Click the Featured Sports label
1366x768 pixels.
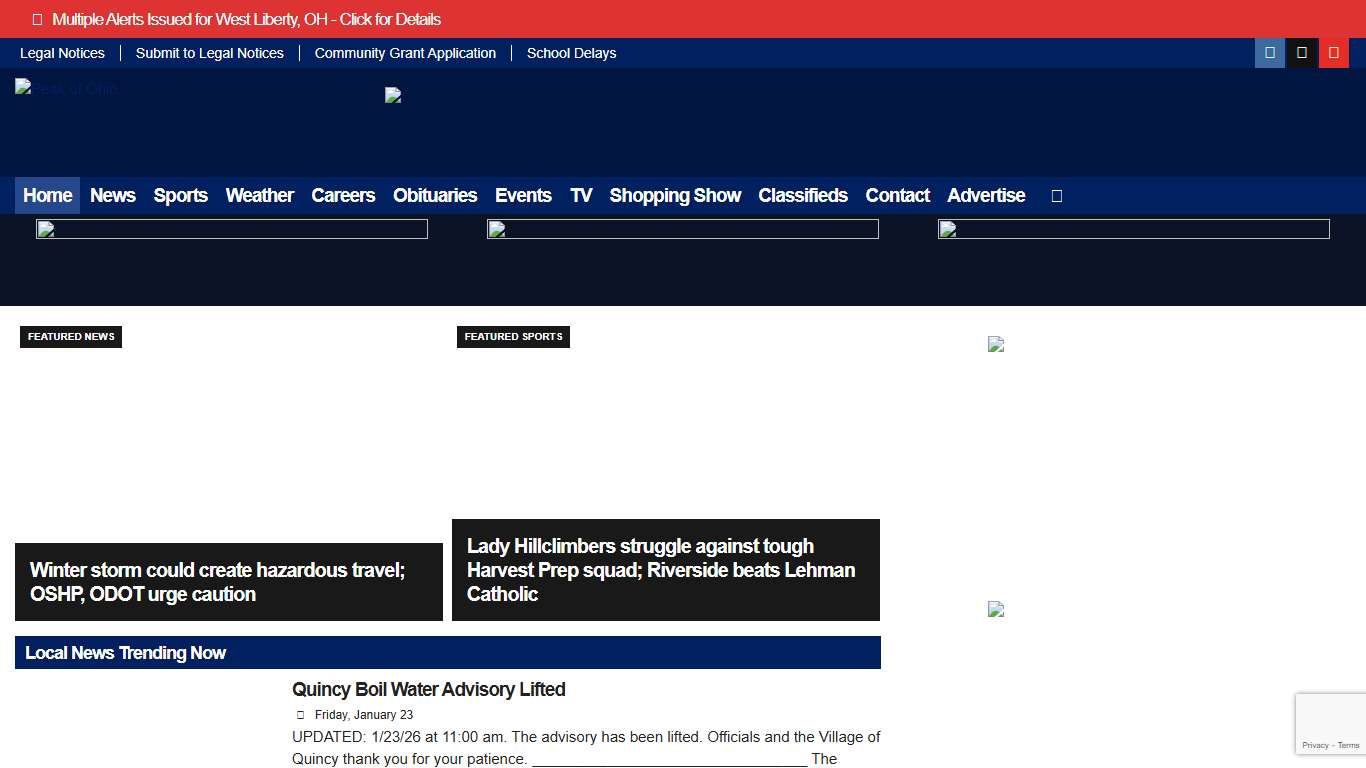513,337
